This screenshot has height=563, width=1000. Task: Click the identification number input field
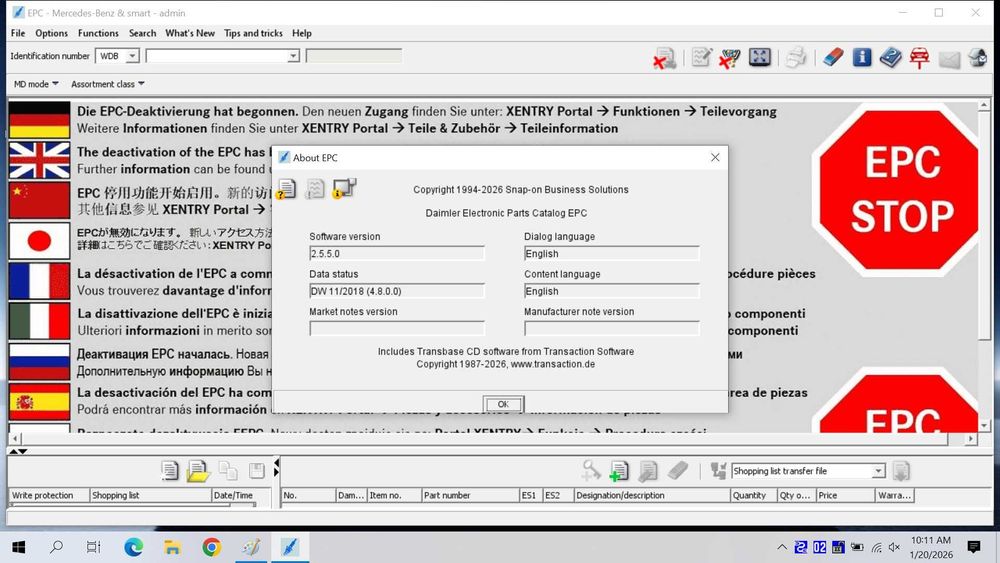[217, 56]
